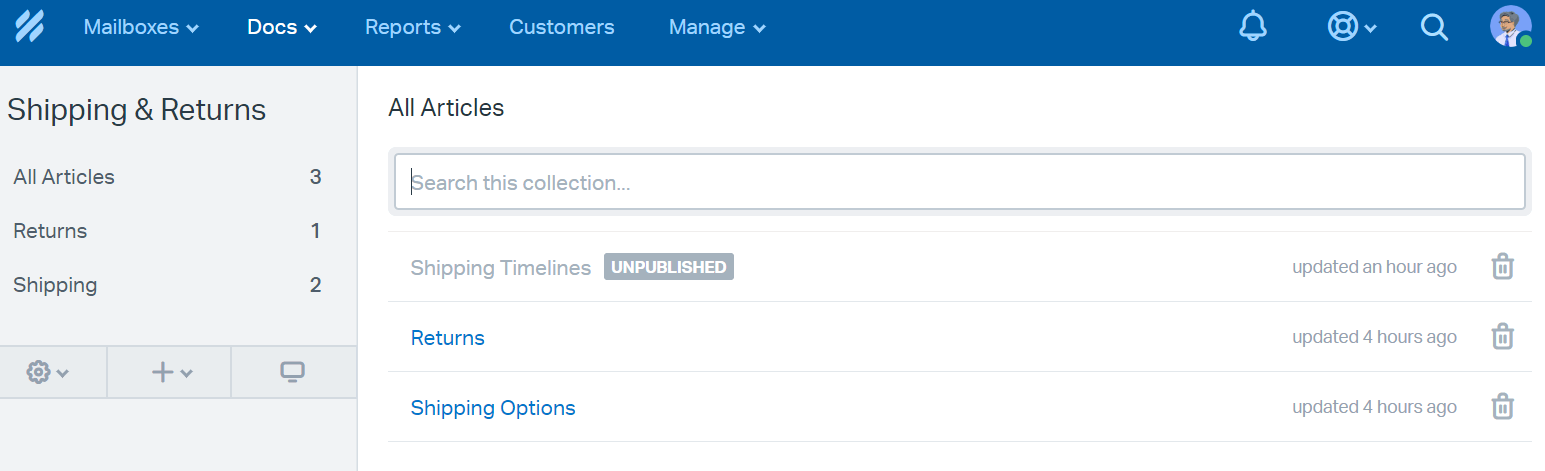Open the notifications bell
Screen dimensions: 1545x471
[1252, 27]
